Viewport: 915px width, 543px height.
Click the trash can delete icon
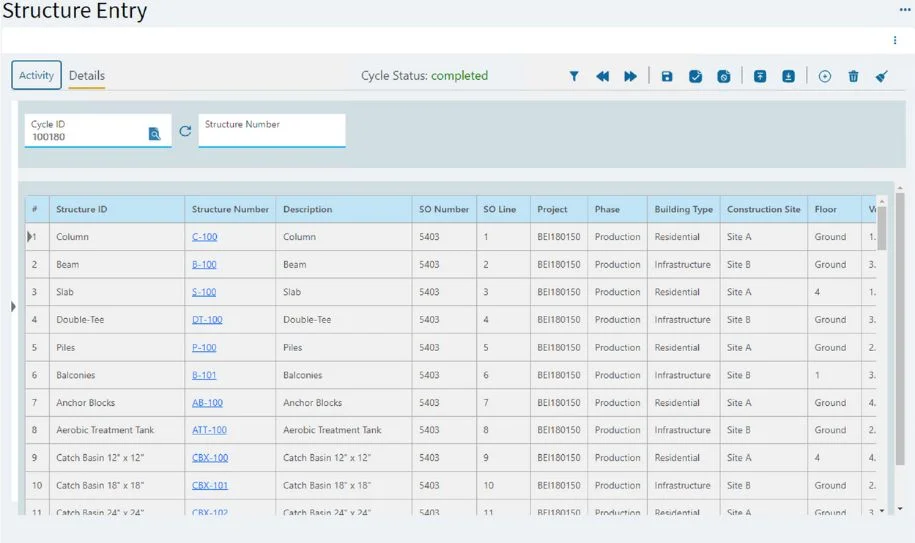click(853, 76)
